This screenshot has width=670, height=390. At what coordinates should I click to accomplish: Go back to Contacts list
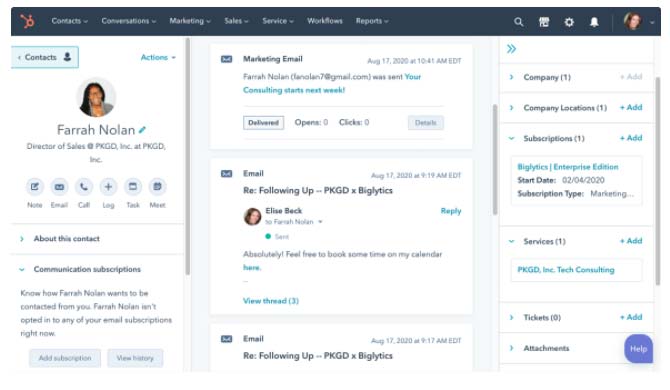[x=45, y=57]
